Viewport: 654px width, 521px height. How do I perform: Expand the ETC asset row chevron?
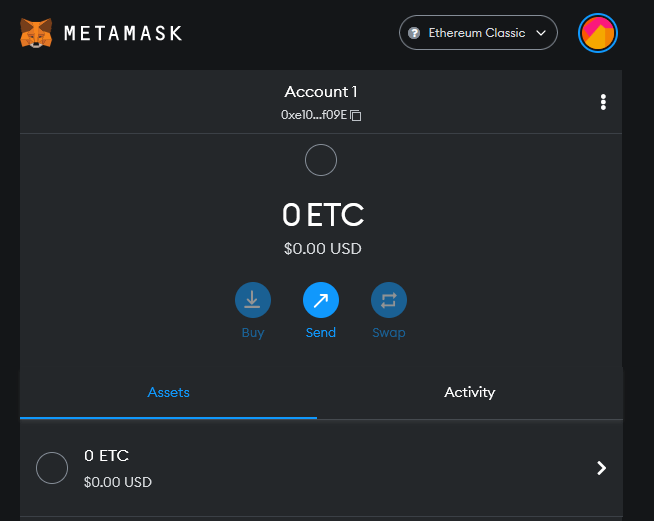[601, 468]
